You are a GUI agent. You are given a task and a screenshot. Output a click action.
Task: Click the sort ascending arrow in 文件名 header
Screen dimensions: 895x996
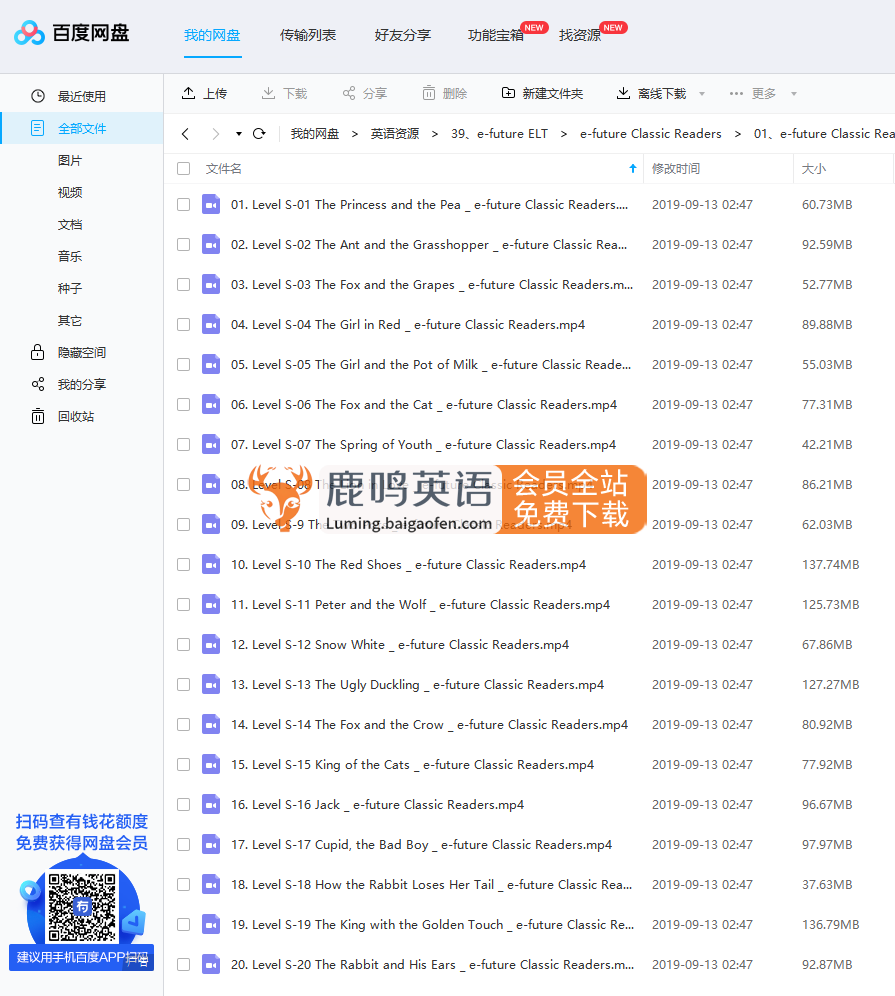(633, 168)
